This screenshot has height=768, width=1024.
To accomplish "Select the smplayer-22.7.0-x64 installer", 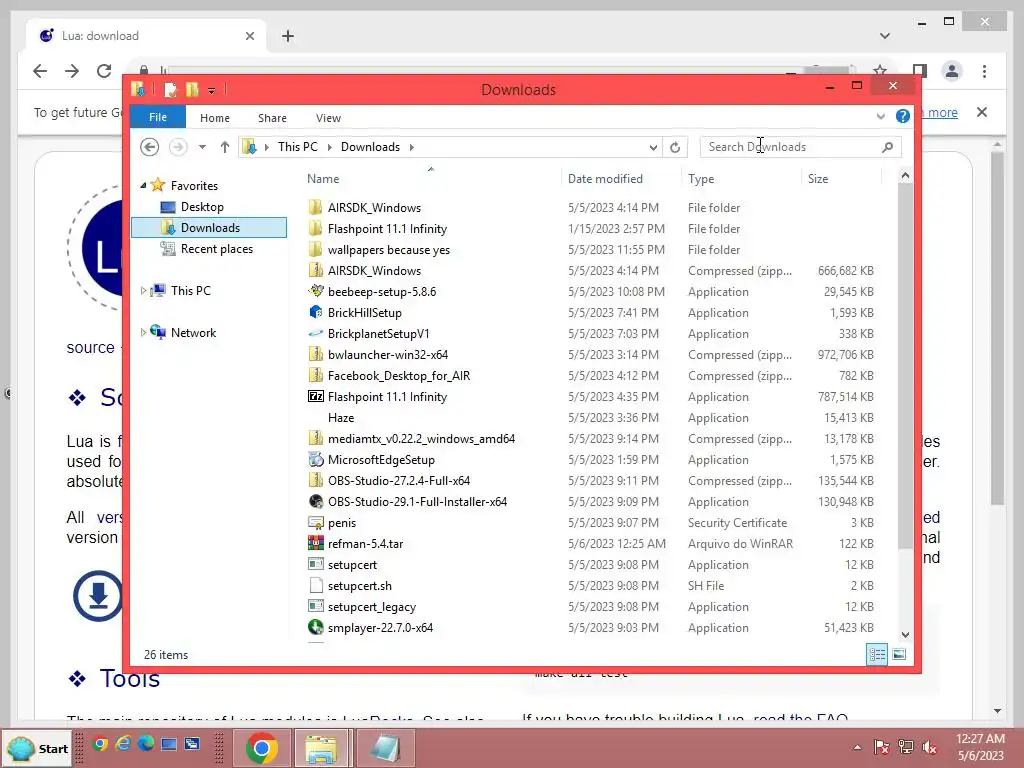I will tap(380, 628).
